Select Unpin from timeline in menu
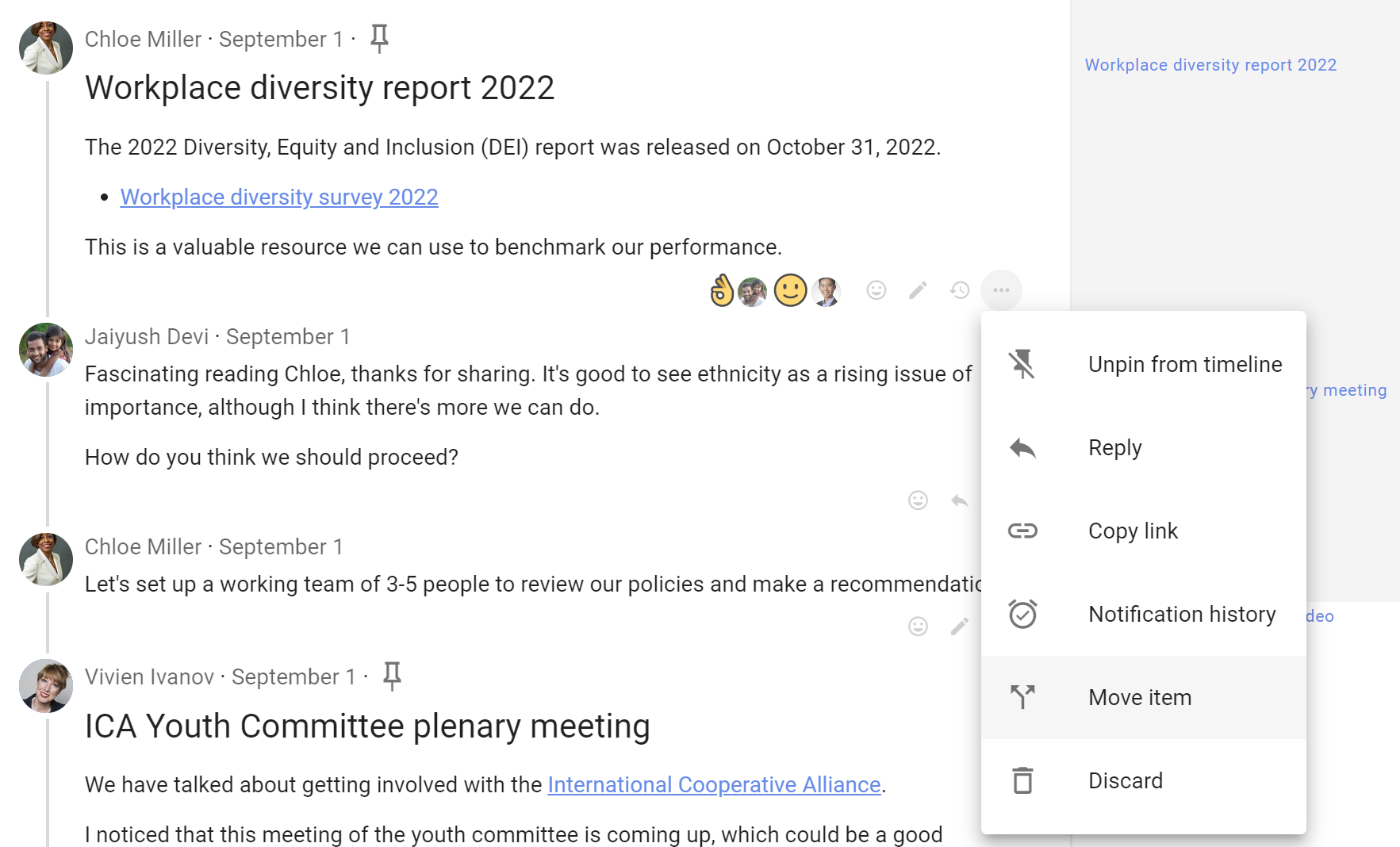The width and height of the screenshot is (1400, 847). pyautogui.click(x=1143, y=364)
